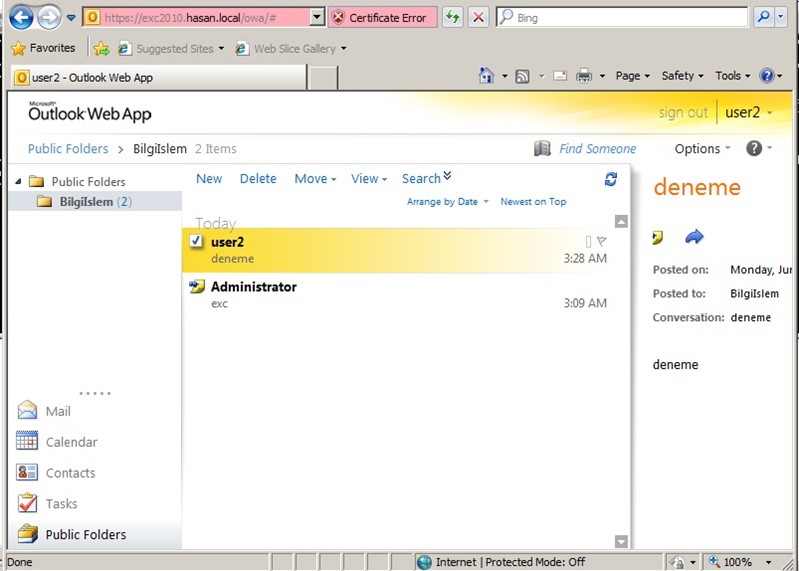Click the printer icon in command bar
Image resolution: width=799 pixels, height=571 pixels.
click(x=583, y=76)
